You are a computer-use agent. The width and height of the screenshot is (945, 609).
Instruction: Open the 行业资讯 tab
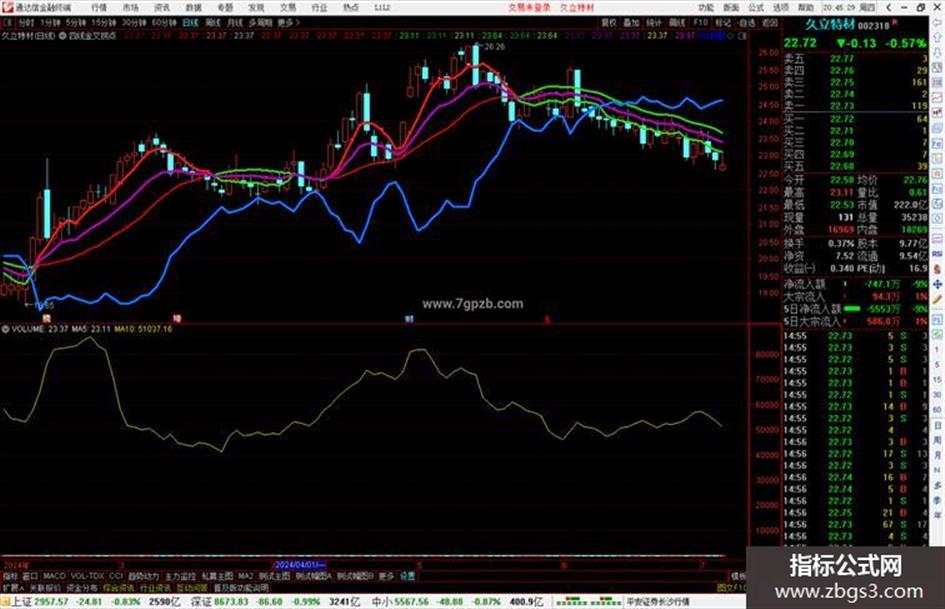pos(155,588)
